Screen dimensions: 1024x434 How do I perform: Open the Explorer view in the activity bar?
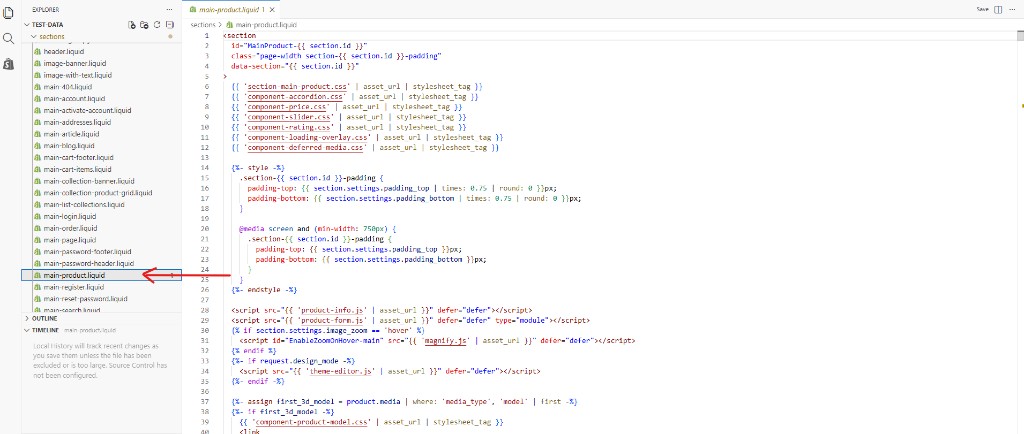[x=8, y=12]
